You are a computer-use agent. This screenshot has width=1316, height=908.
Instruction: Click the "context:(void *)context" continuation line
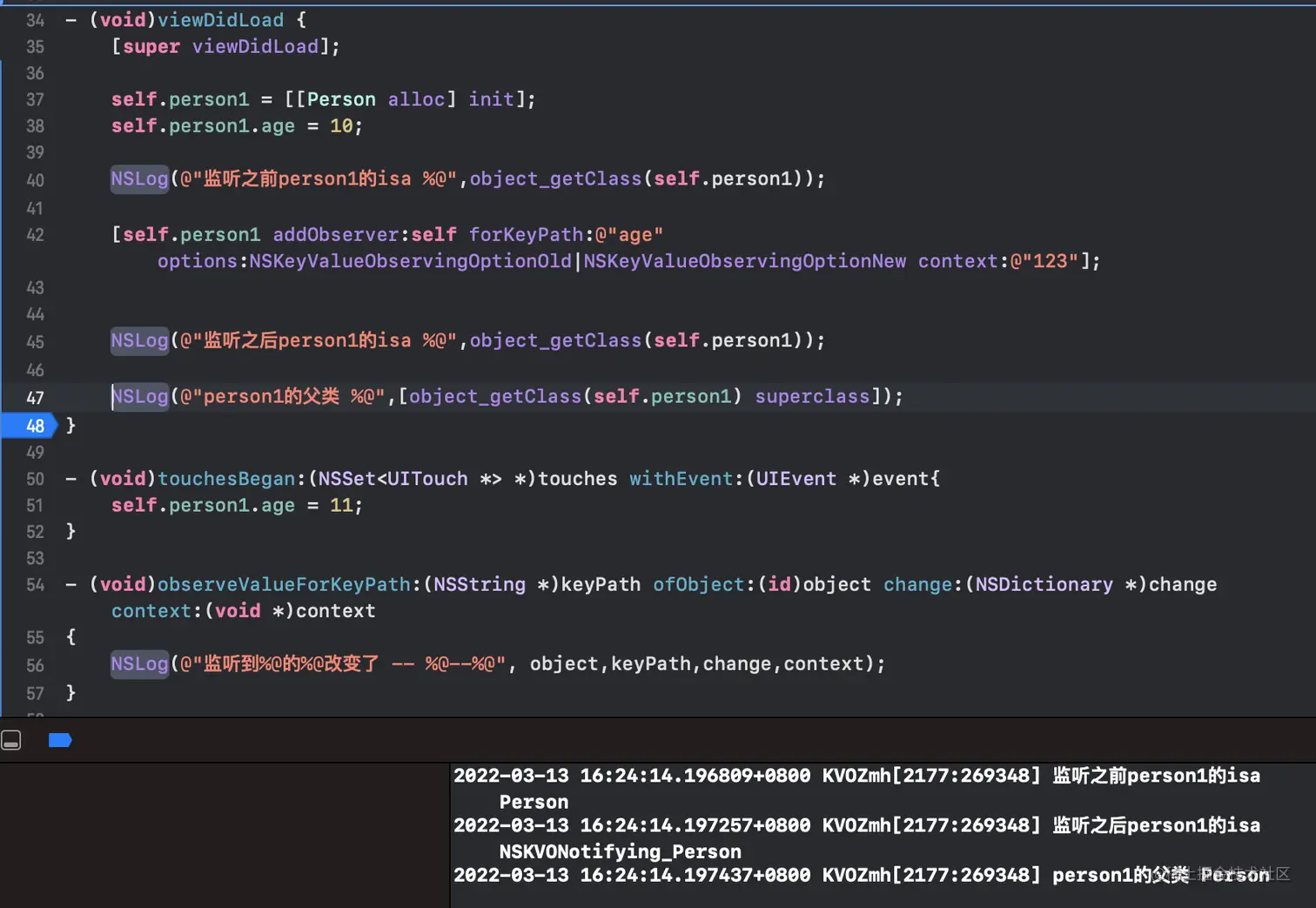coord(244,611)
